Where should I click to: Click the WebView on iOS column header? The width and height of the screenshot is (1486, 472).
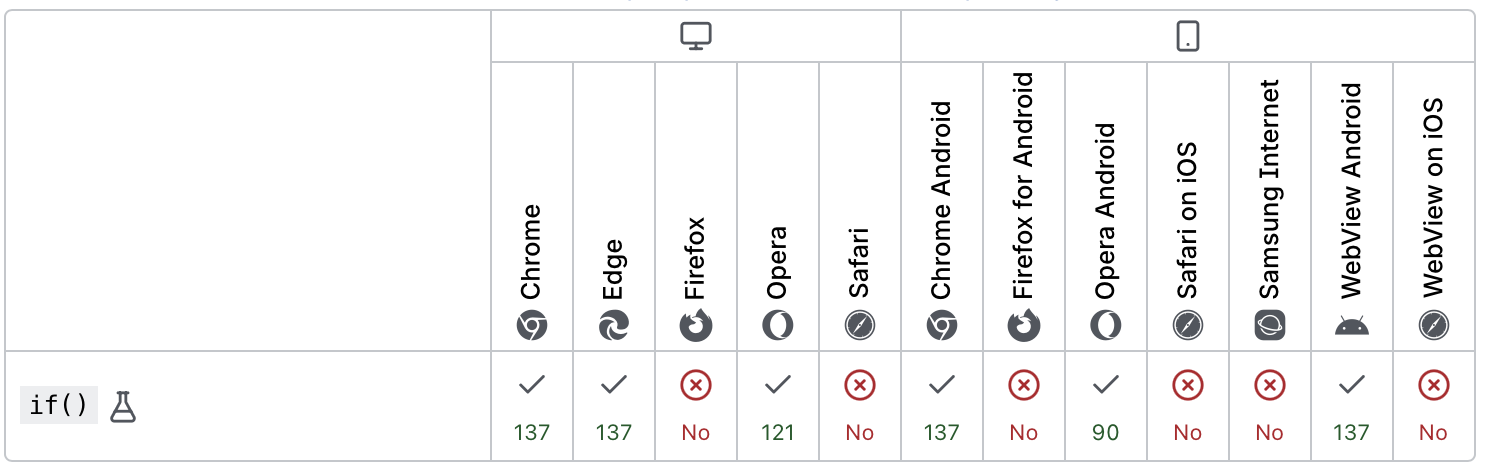[x=1433, y=198]
